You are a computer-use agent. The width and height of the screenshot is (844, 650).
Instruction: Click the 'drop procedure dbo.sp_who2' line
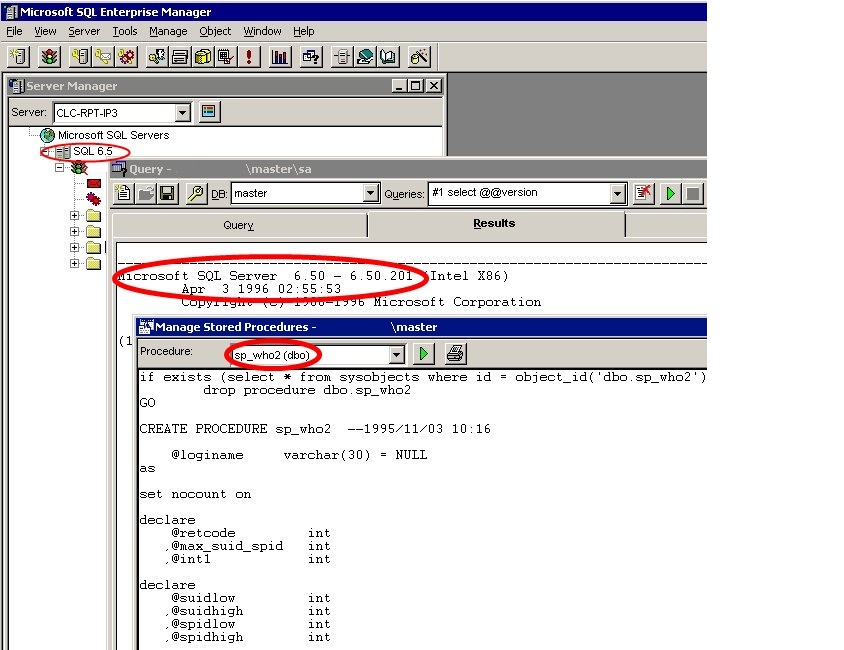[x=307, y=390]
